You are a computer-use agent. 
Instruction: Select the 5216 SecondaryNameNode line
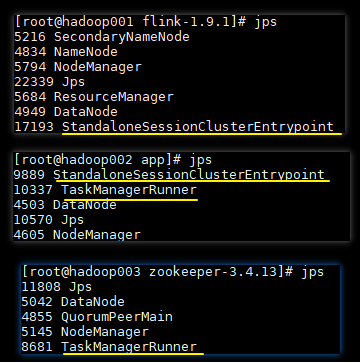[x=102, y=37]
